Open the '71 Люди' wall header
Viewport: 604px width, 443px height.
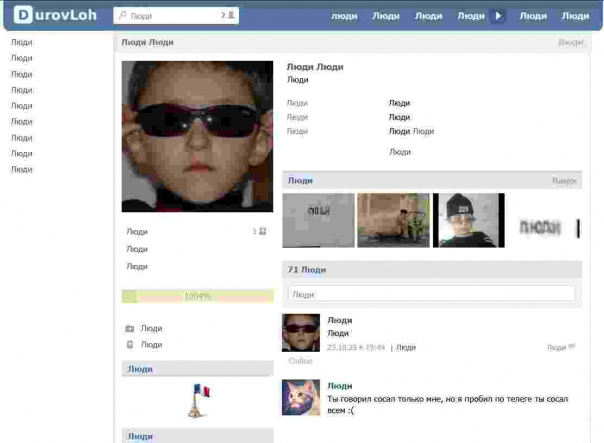tap(307, 270)
